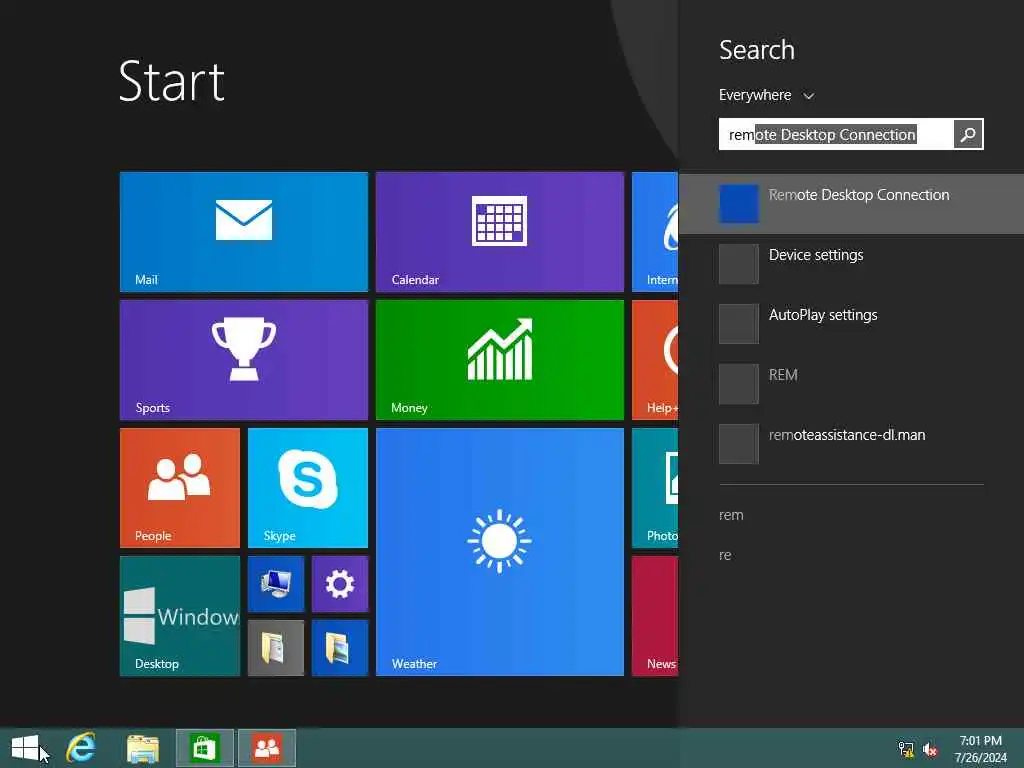Click the search magnifier button
Viewport: 1024px width, 768px height.
click(x=968, y=135)
